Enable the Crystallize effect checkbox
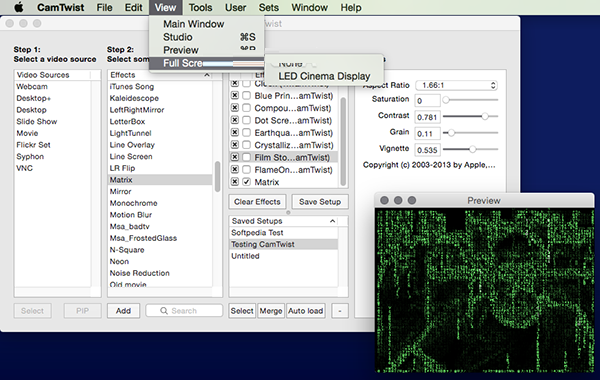 coord(247,145)
